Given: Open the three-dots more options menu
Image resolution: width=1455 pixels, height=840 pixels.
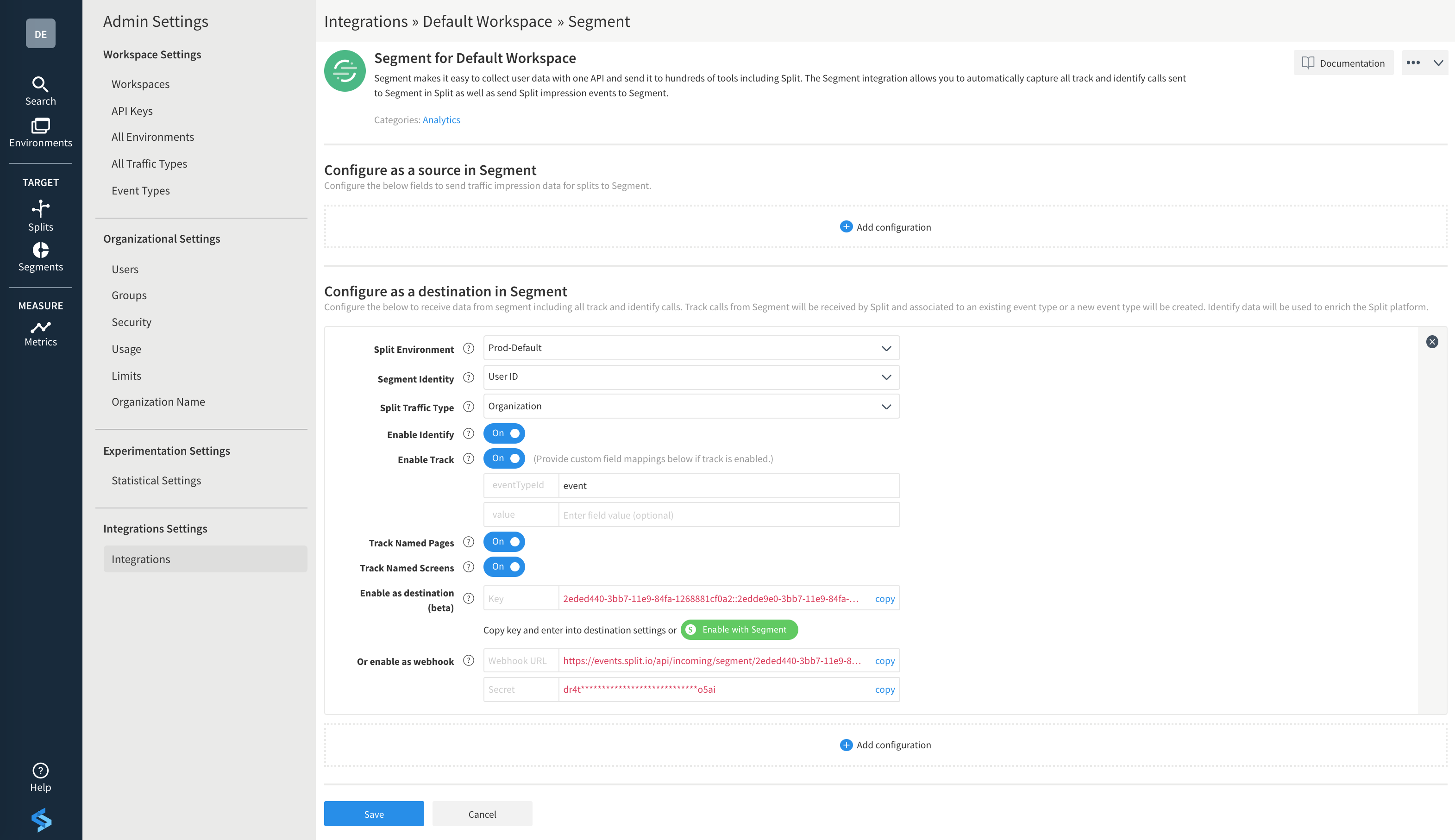Looking at the screenshot, I should point(1413,63).
